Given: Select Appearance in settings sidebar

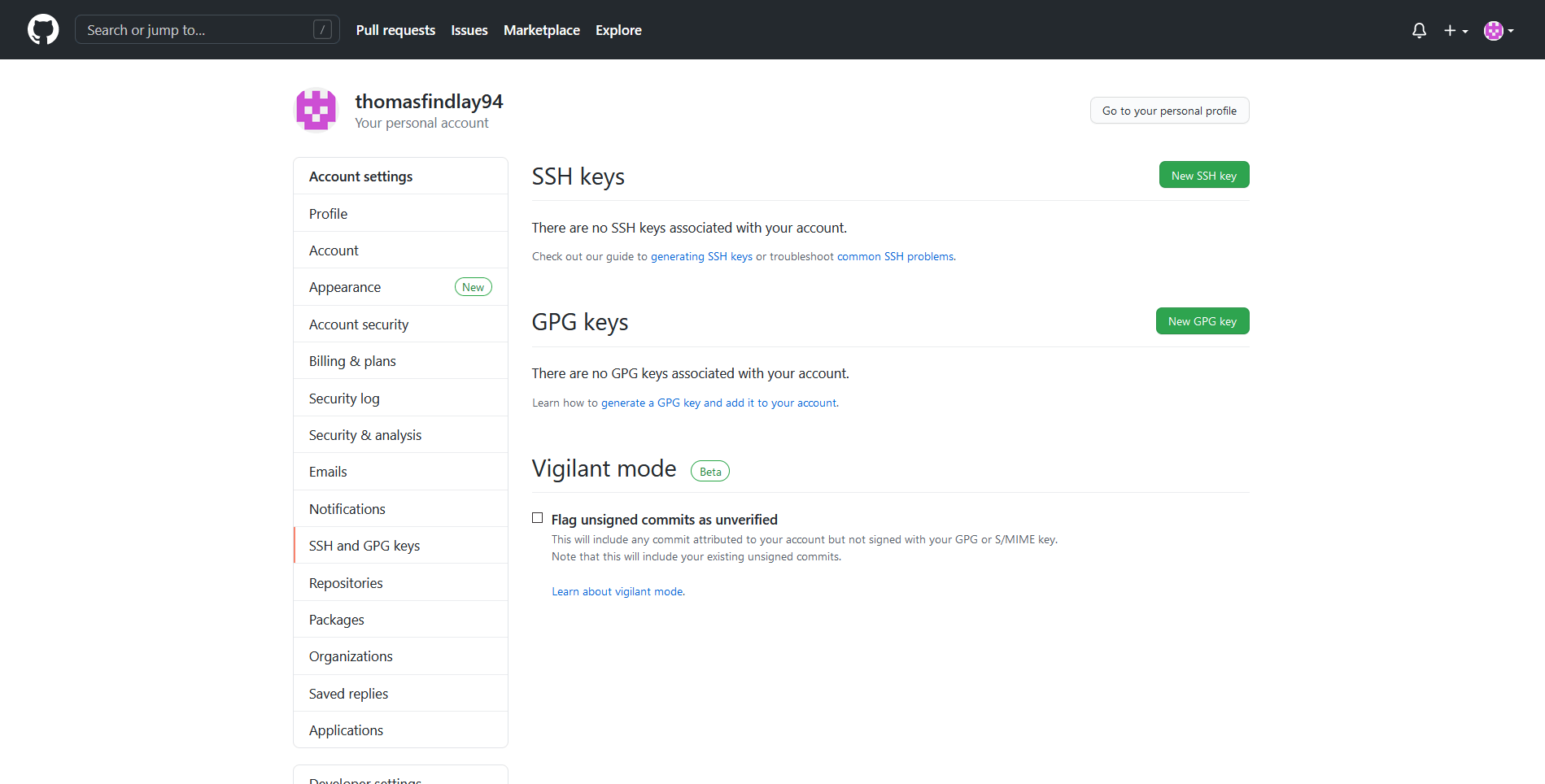Looking at the screenshot, I should click(400, 287).
